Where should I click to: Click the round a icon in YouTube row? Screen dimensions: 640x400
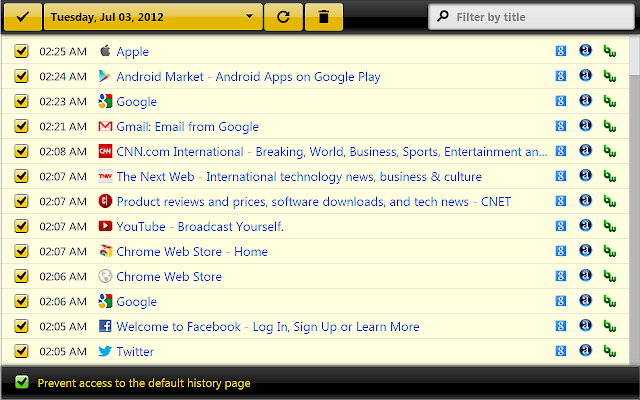(x=585, y=225)
